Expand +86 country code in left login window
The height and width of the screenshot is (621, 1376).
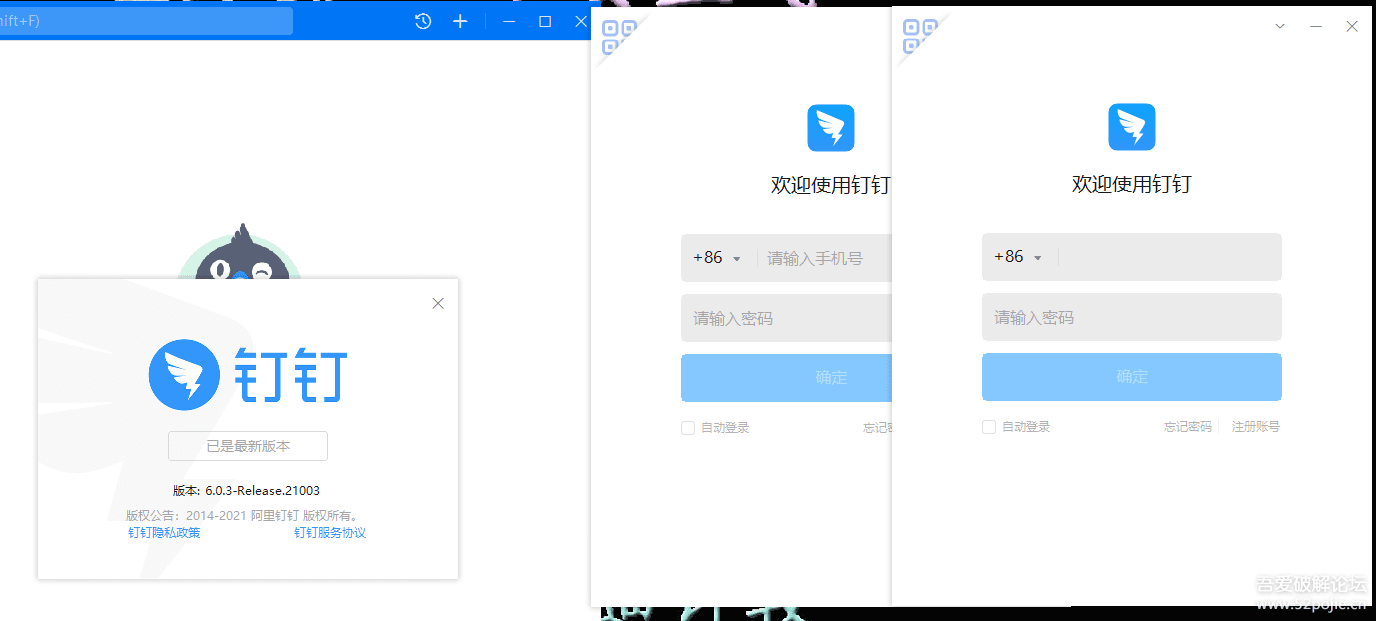tap(717, 258)
